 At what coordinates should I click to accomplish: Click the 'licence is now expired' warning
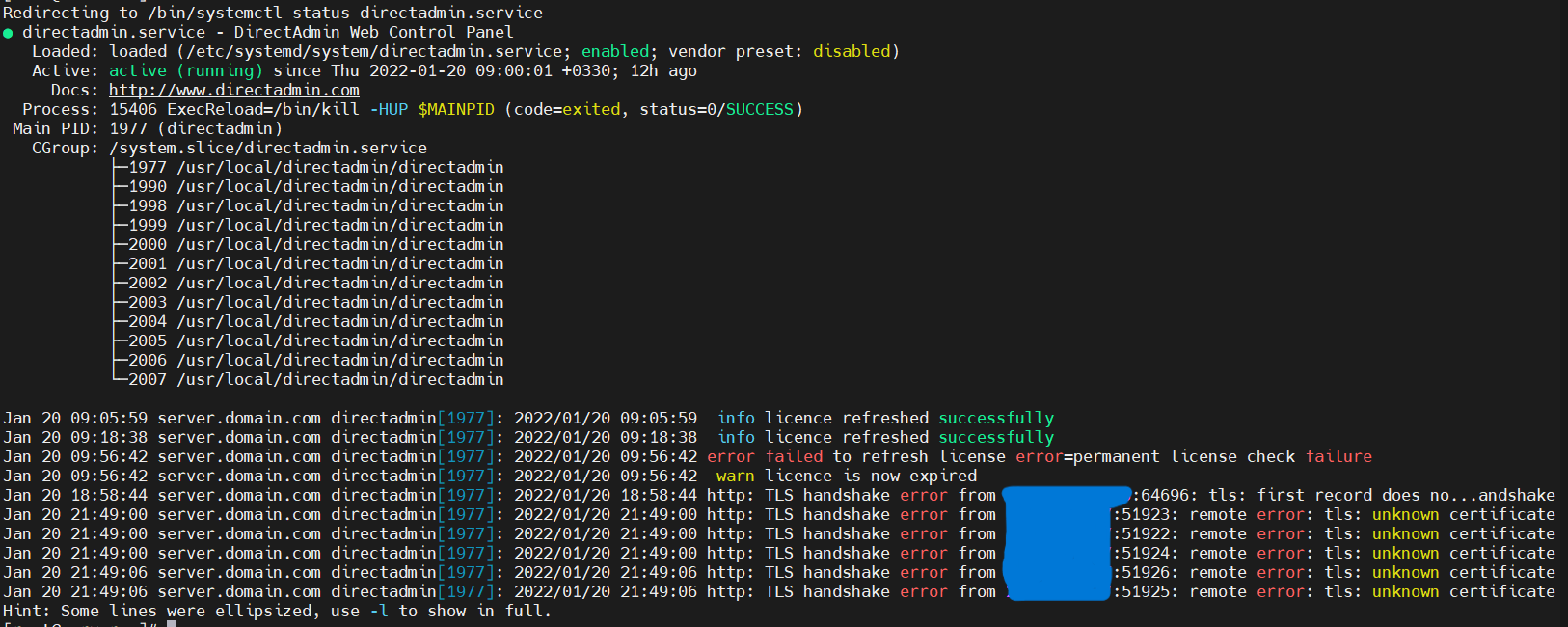click(x=871, y=476)
